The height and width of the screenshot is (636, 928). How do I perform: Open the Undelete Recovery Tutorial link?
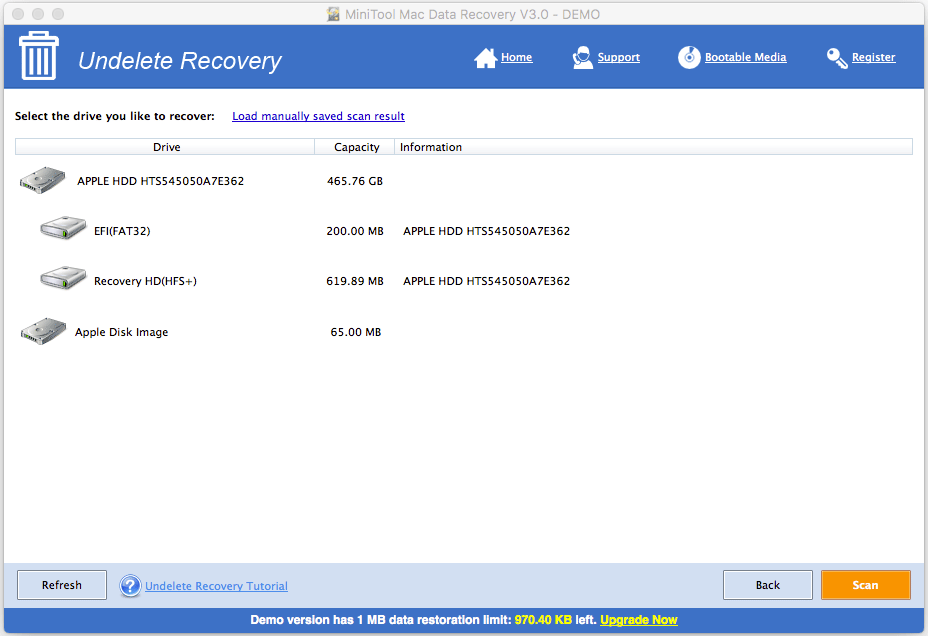pyautogui.click(x=216, y=586)
